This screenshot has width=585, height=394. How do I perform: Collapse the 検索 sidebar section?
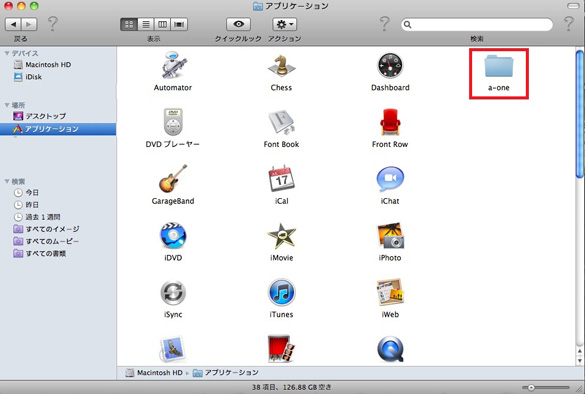7,181
